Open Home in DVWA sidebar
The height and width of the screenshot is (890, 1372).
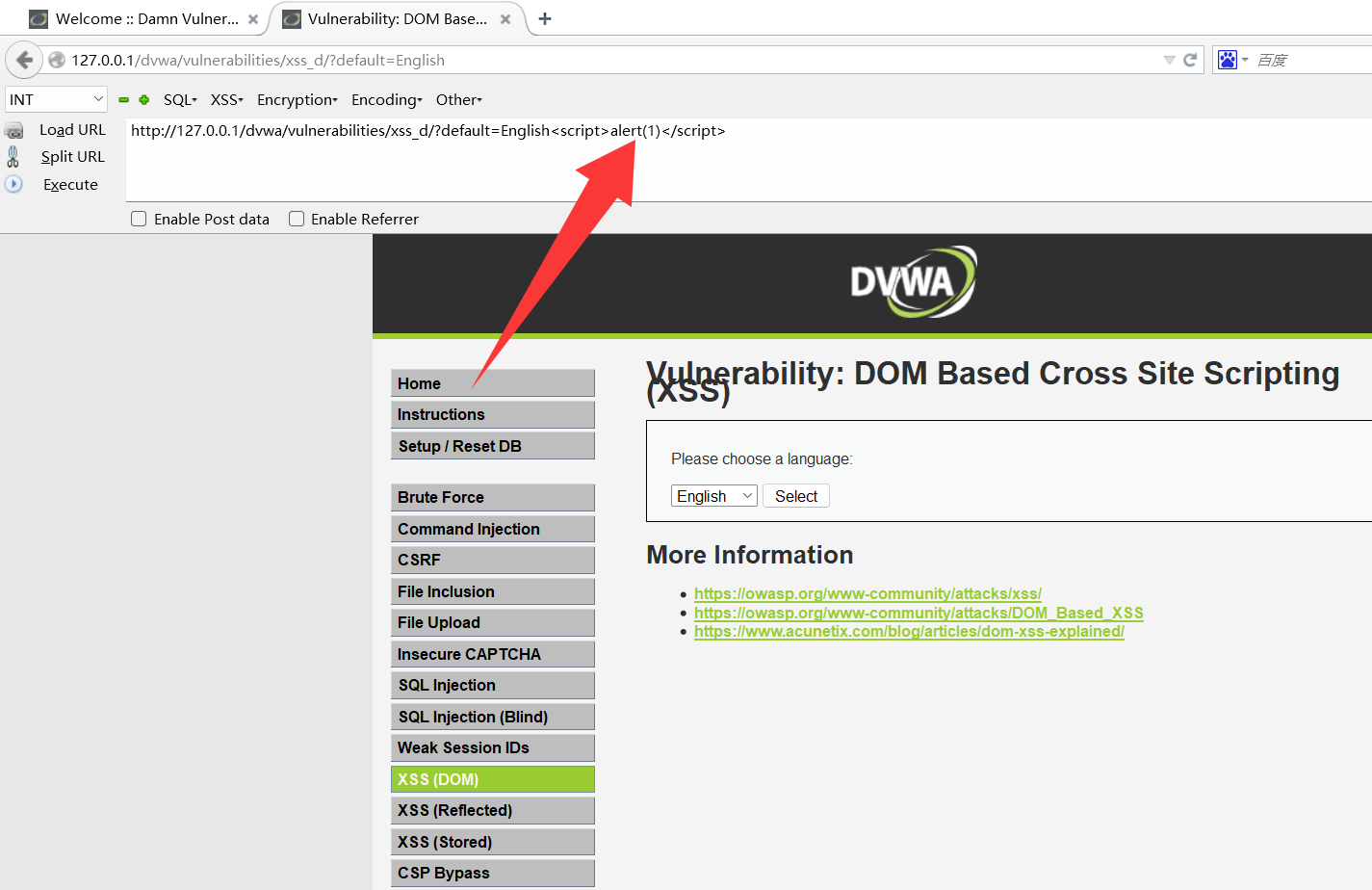(493, 383)
